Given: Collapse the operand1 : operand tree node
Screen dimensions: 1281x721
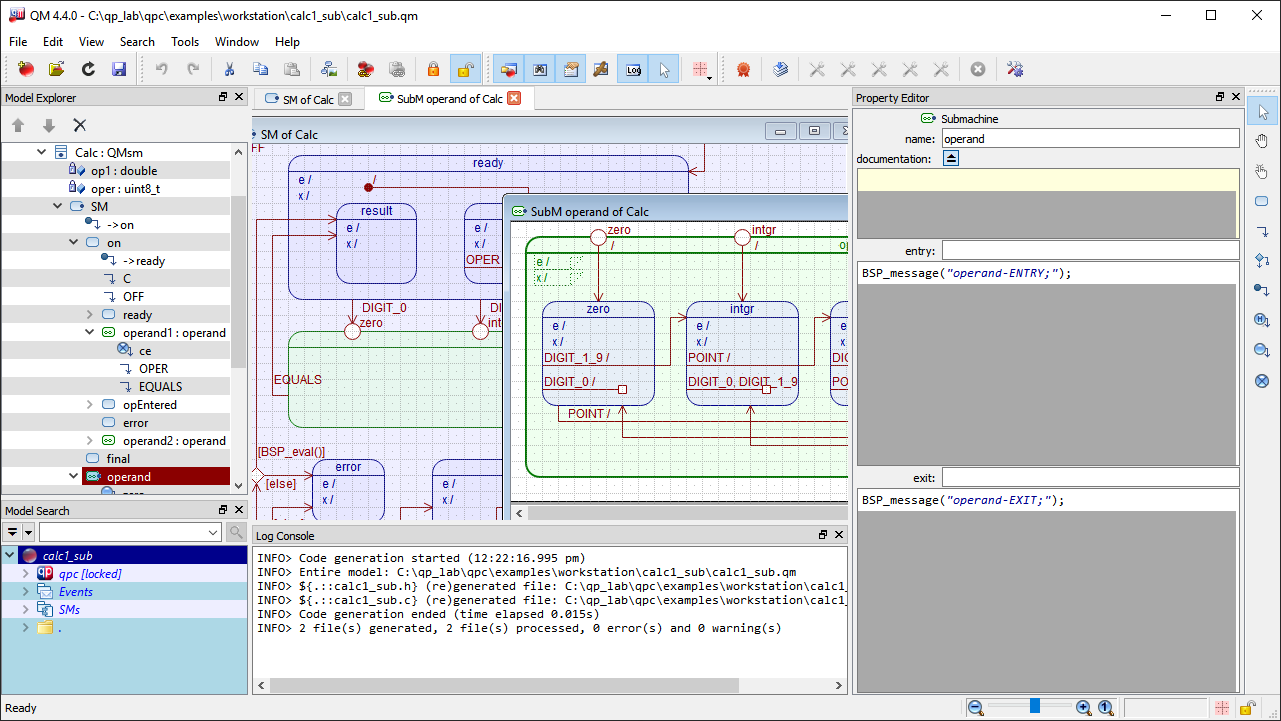Looking at the screenshot, I should pos(89,333).
